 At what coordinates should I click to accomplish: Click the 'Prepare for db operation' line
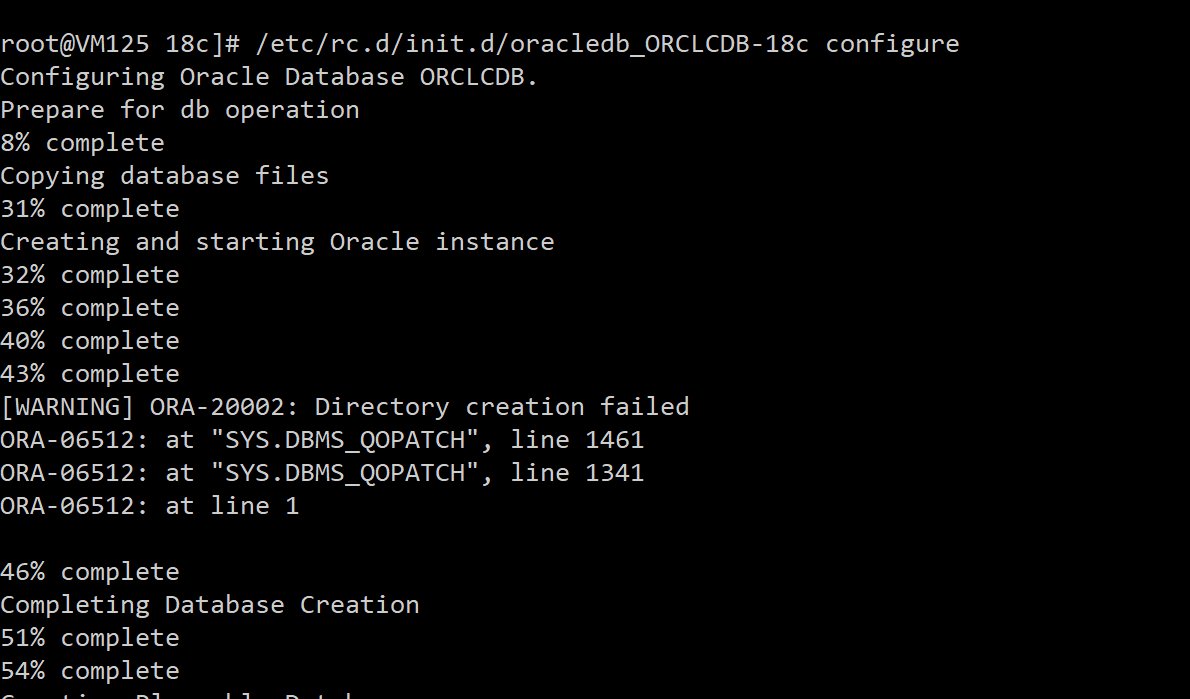click(180, 110)
